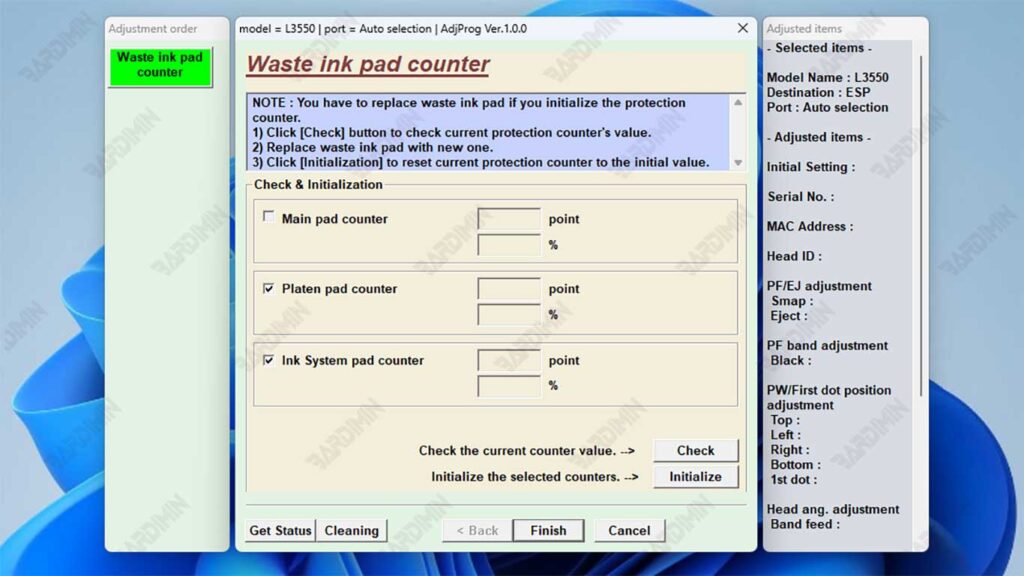
Task: Click Check to read counter value
Action: pyautogui.click(x=696, y=451)
